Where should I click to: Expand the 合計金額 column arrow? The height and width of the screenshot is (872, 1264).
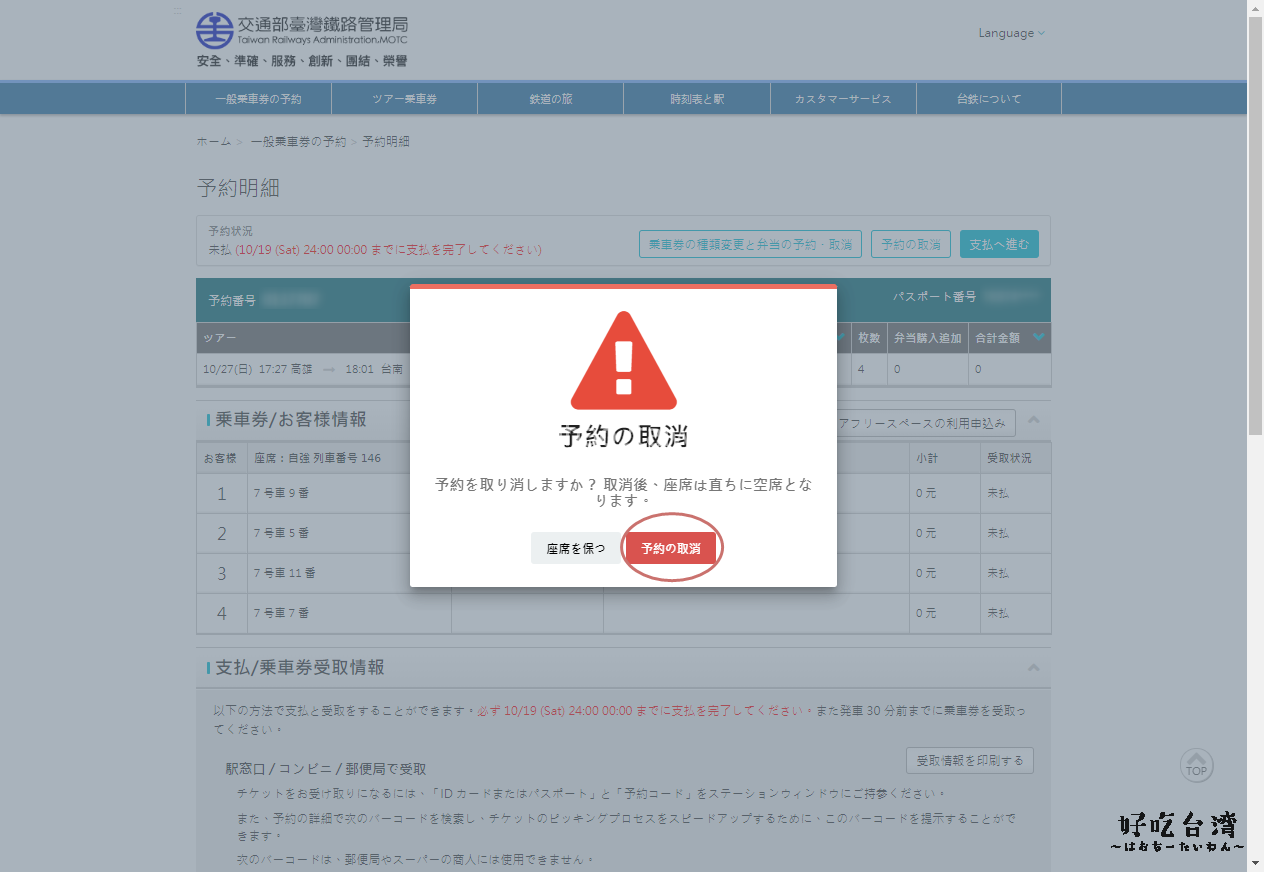point(1039,338)
